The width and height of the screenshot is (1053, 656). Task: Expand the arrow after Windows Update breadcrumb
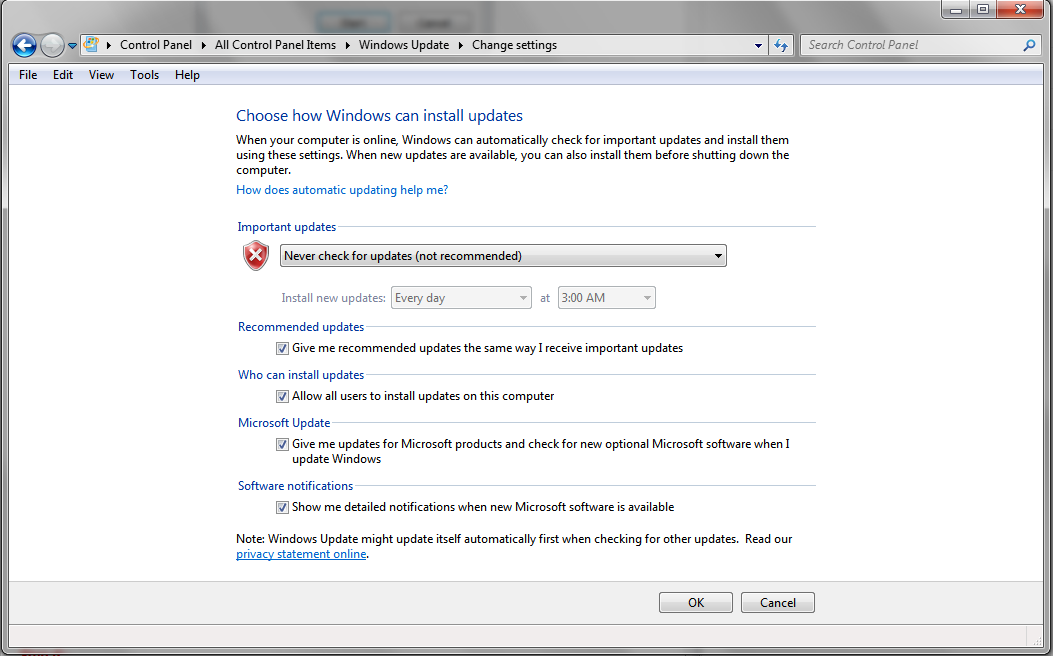[x=461, y=45]
